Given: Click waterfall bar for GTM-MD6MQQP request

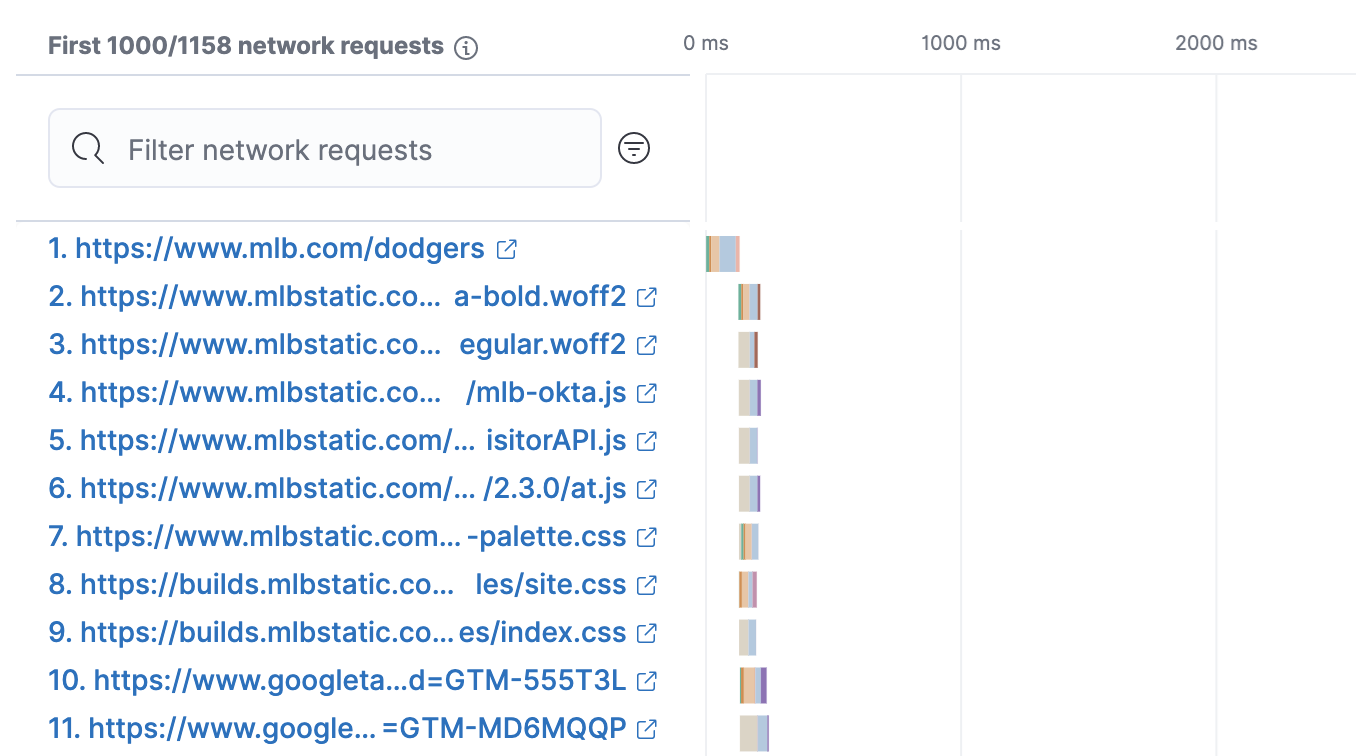Looking at the screenshot, I should [754, 734].
